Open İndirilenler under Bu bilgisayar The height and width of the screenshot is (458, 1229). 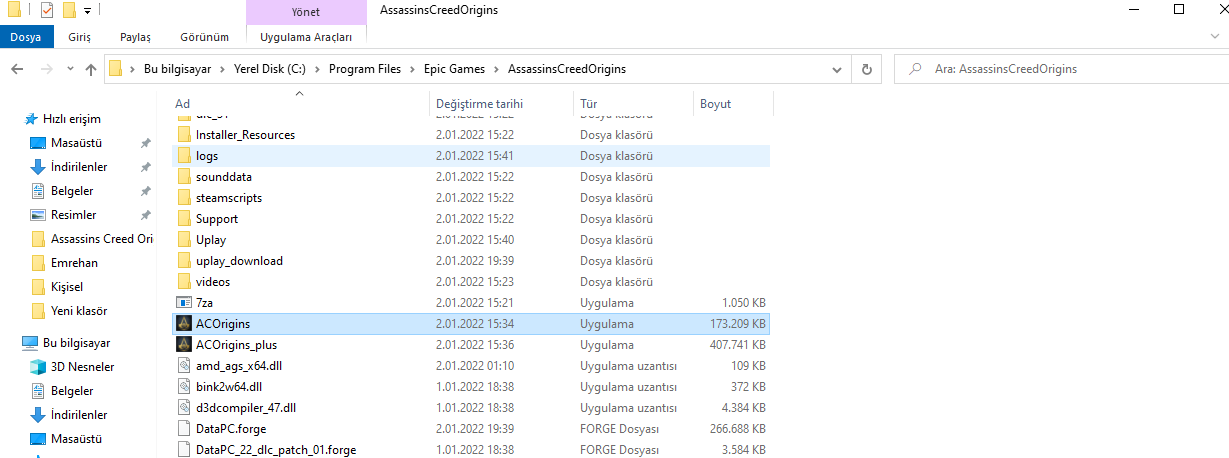click(79, 415)
